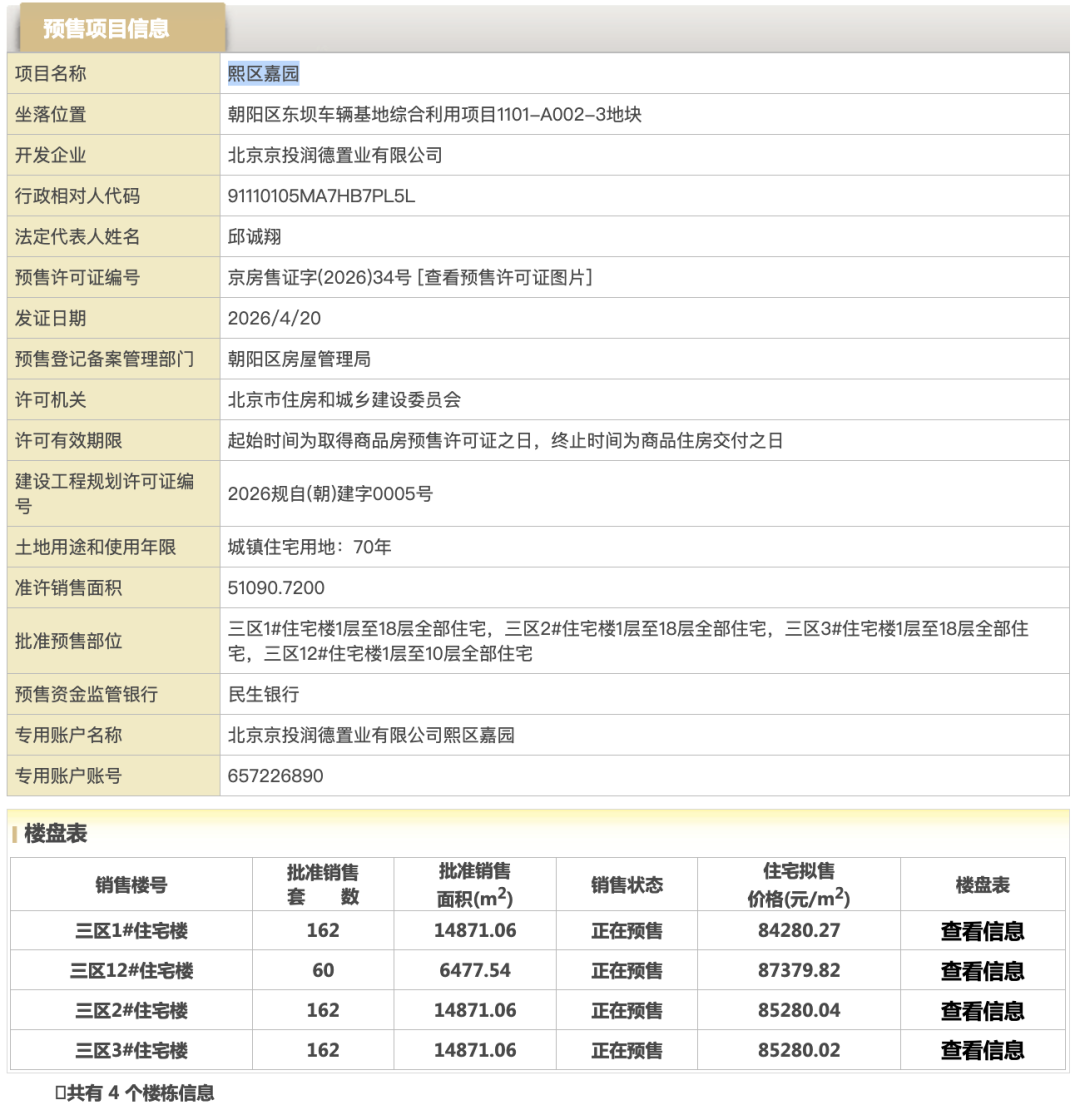Screen dimensions: 1080x1110
Task: Select the 三区12#住宅楼 building name cell
Action: point(131,970)
